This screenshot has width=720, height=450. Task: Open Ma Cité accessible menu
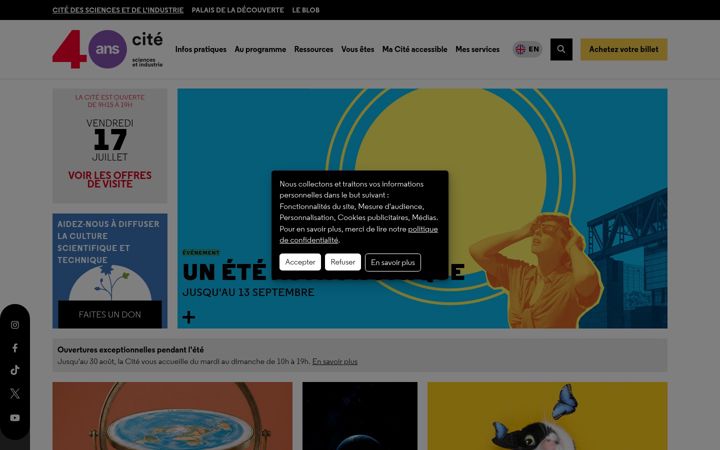415,49
